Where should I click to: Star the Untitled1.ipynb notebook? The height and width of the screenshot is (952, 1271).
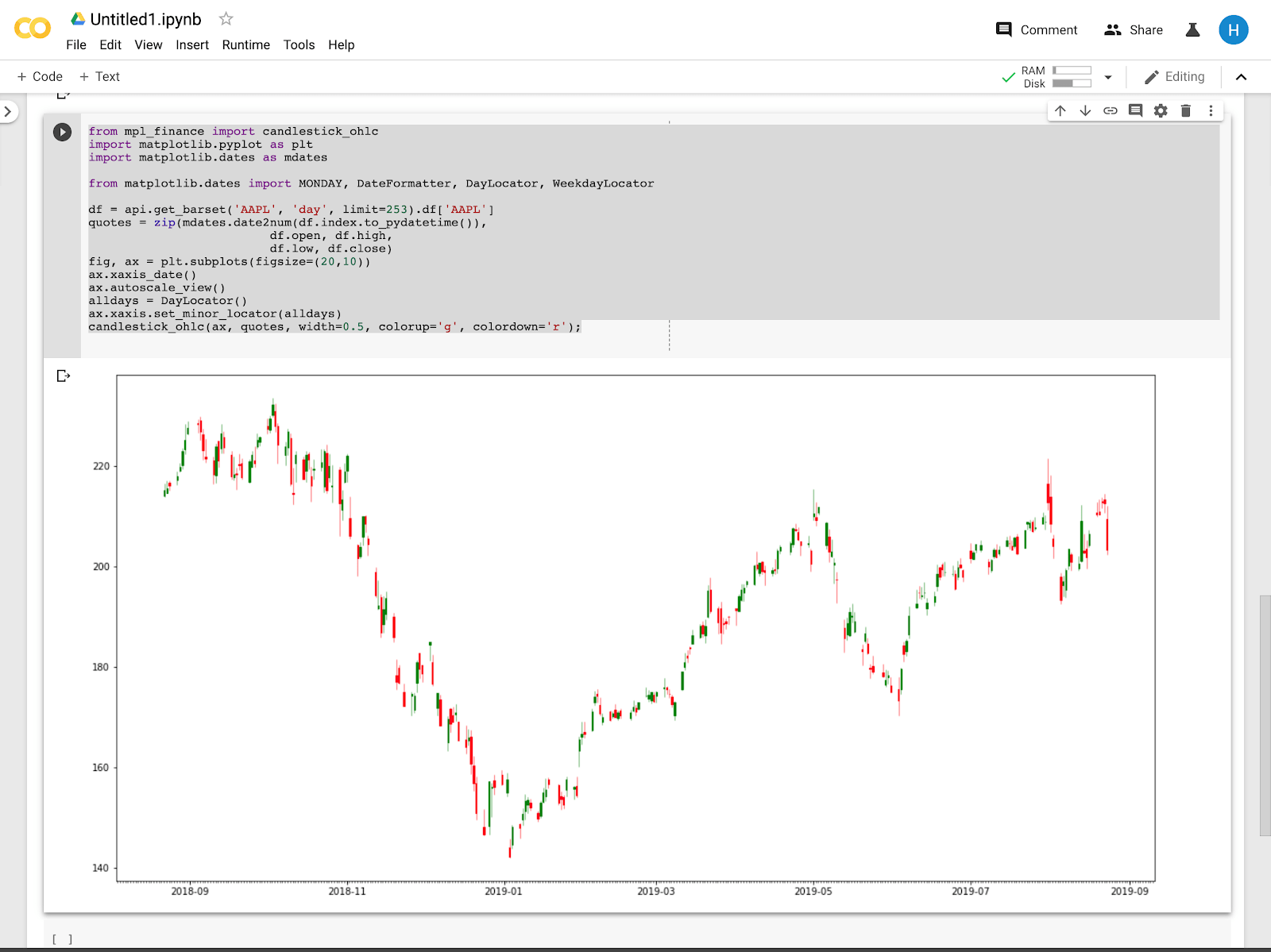226,18
